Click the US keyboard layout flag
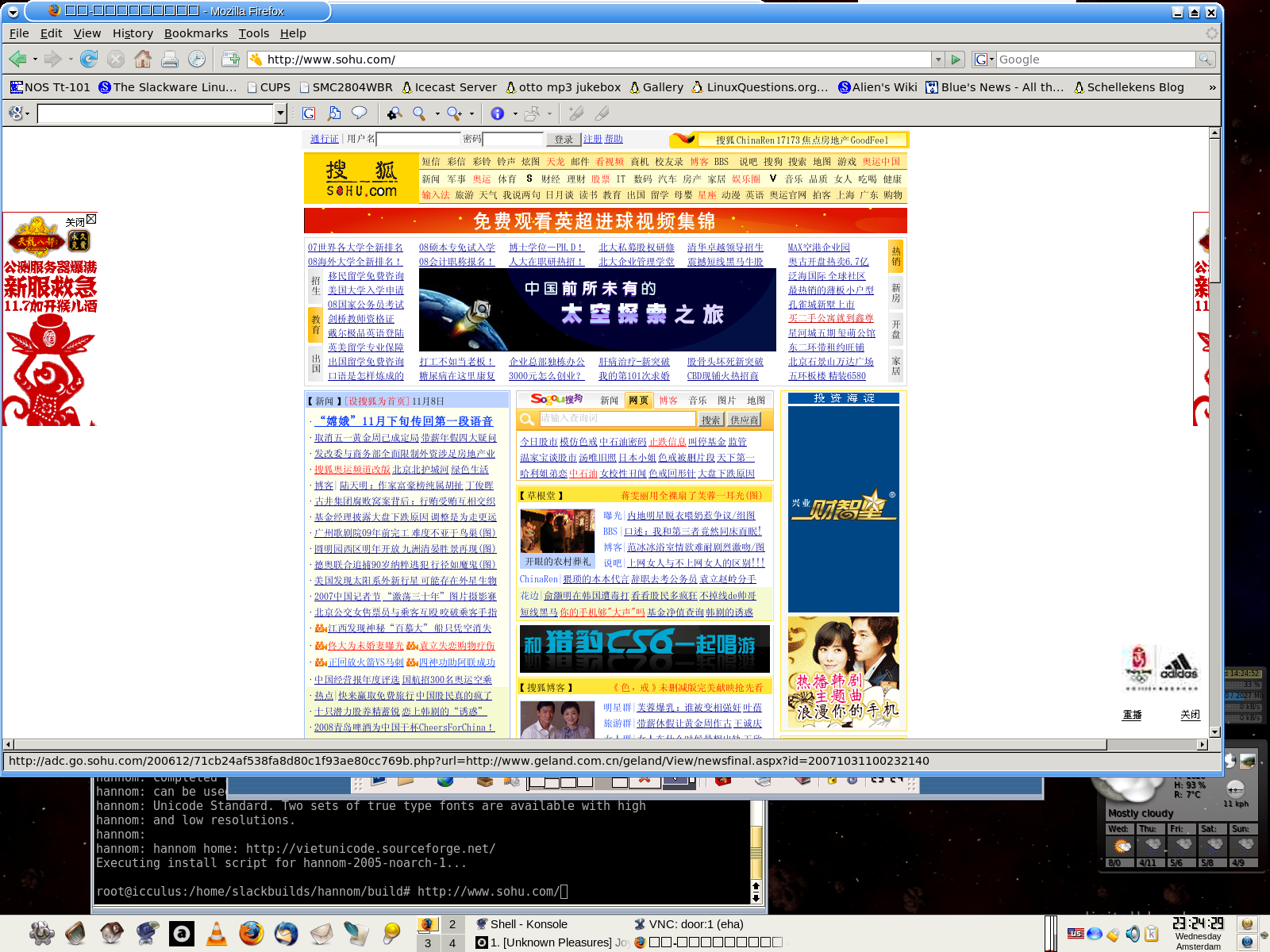Viewport: 1270px width, 952px height. pyautogui.click(x=1076, y=934)
